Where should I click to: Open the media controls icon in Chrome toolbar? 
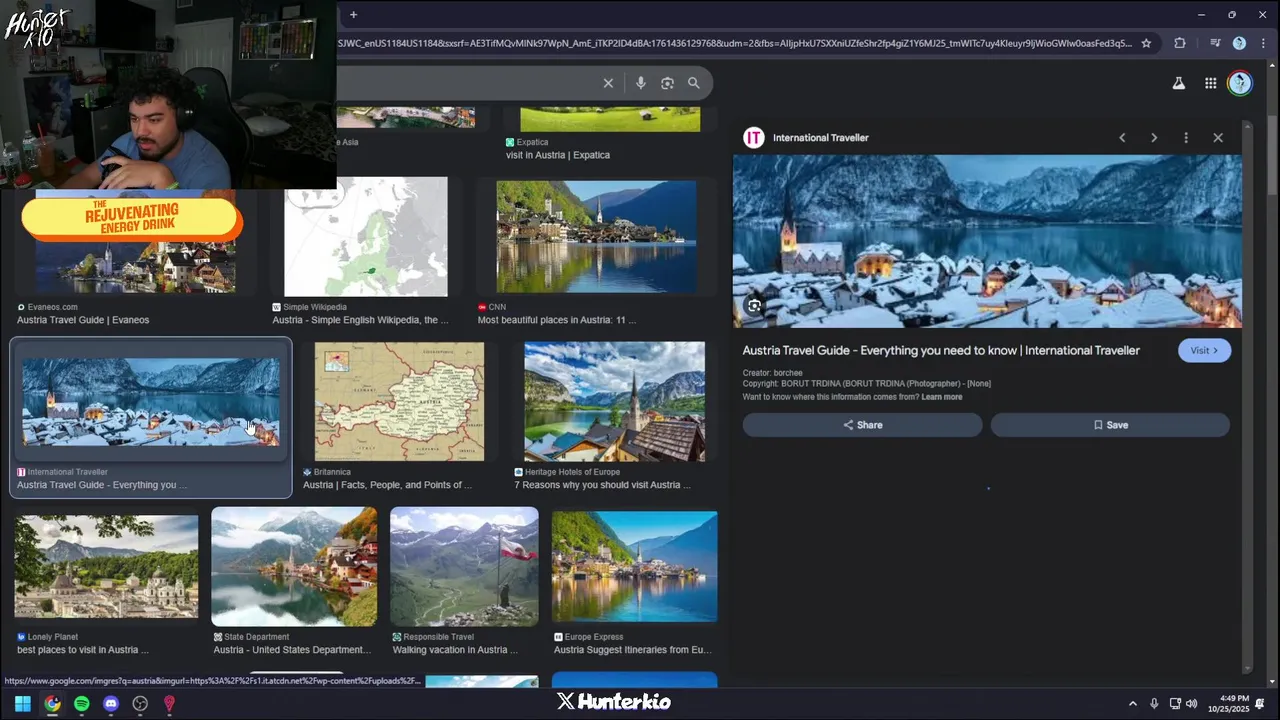click(1215, 43)
